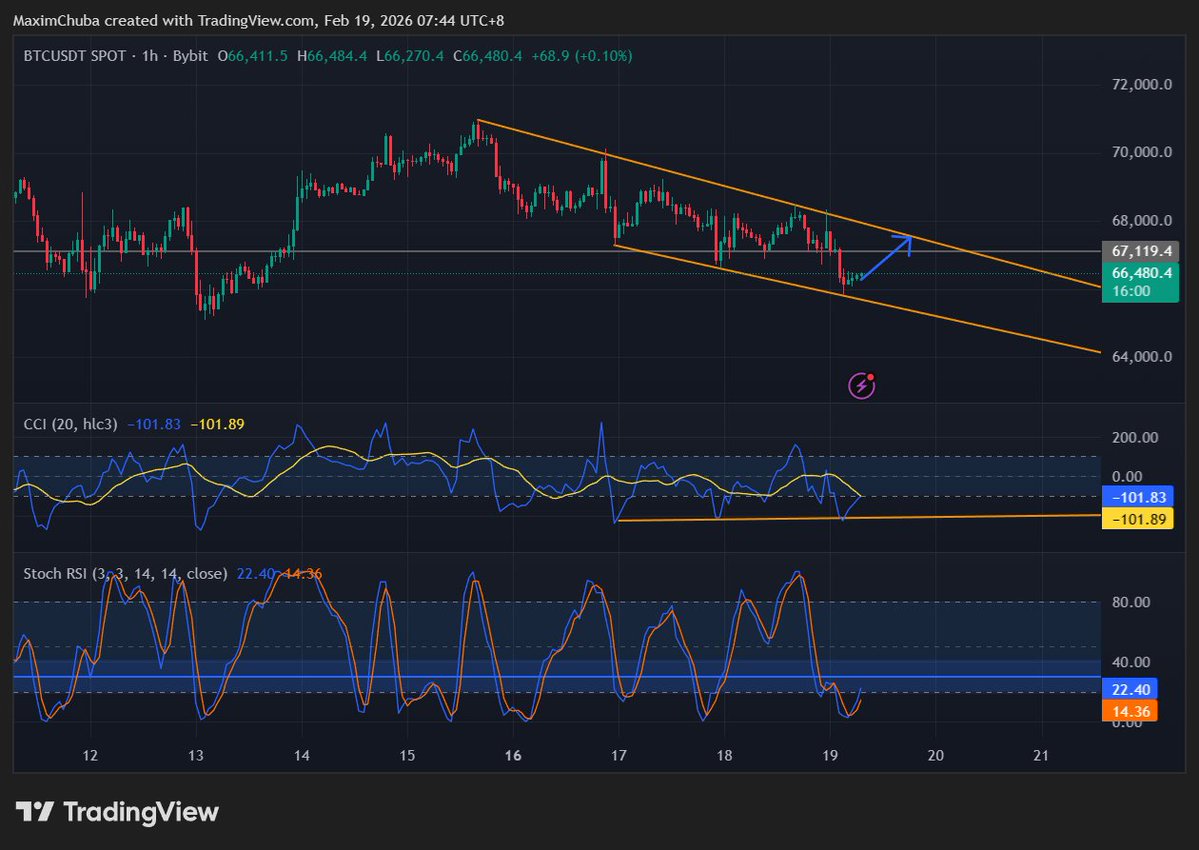This screenshot has height=850, width=1199.
Task: Click the 1h timeframe label
Action: [150, 56]
